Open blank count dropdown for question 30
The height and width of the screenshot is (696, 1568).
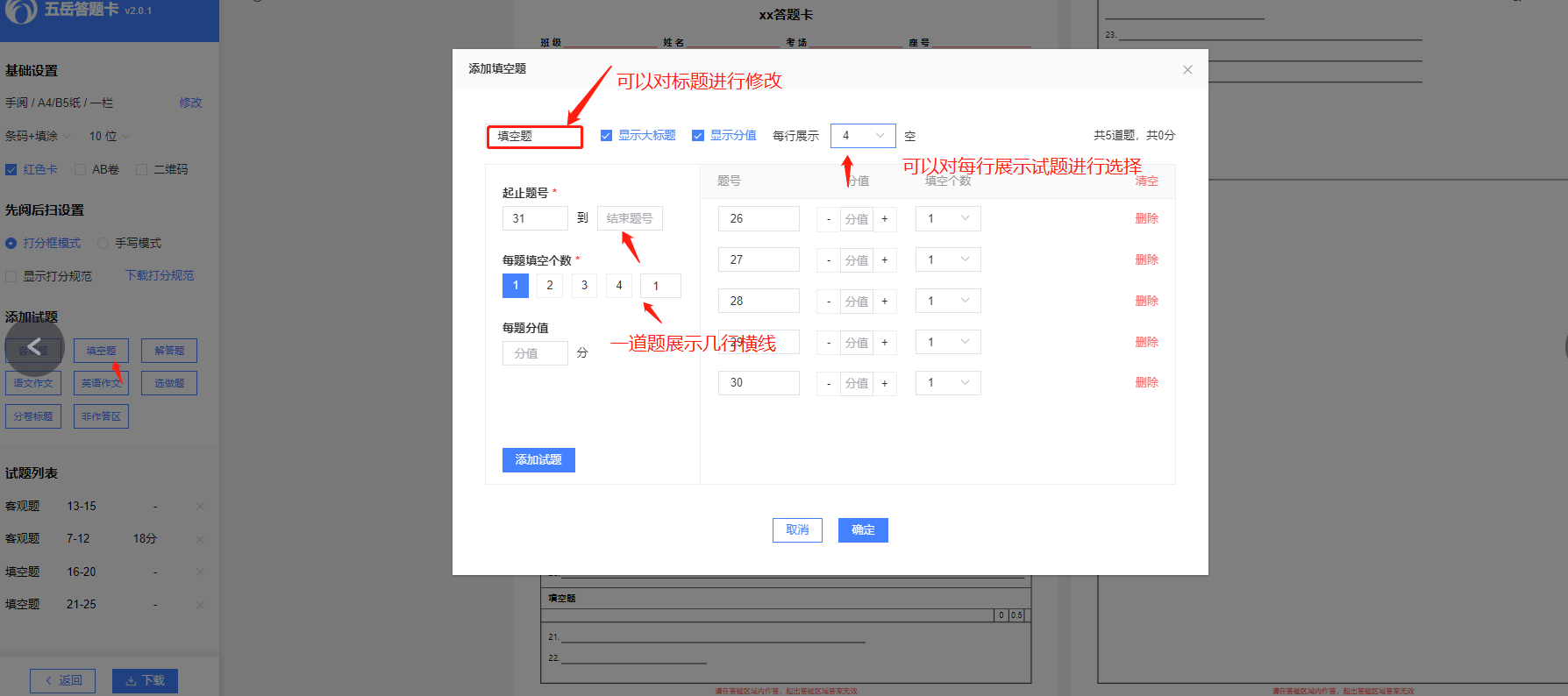click(948, 383)
